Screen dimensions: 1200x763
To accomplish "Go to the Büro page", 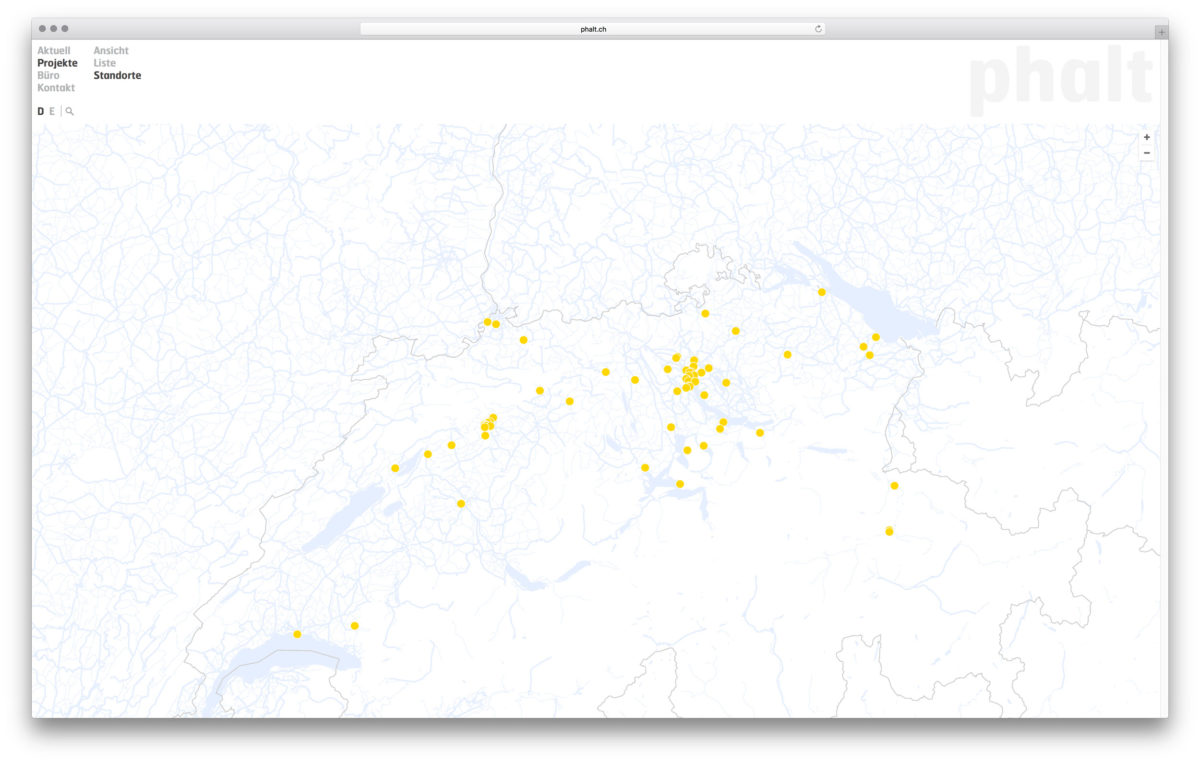I will tap(48, 76).
